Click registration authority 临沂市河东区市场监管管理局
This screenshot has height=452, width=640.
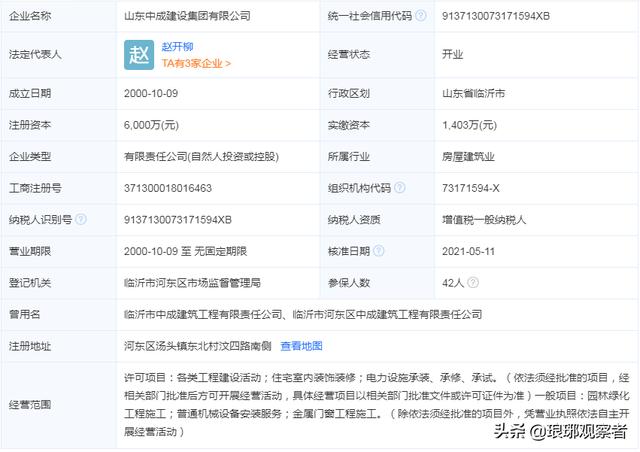(192, 283)
